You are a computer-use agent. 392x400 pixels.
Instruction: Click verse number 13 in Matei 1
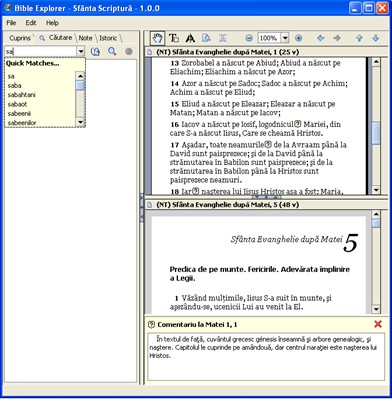pos(175,63)
